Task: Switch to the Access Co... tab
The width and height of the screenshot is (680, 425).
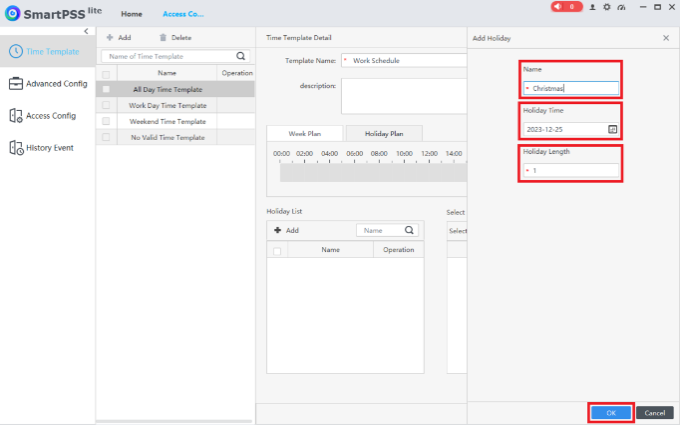Action: coord(183,14)
